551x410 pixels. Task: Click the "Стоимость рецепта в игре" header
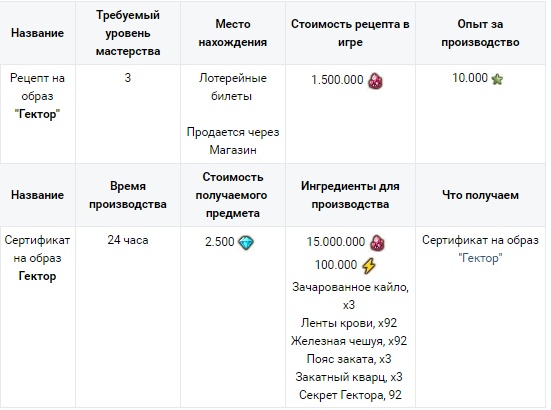point(350,33)
